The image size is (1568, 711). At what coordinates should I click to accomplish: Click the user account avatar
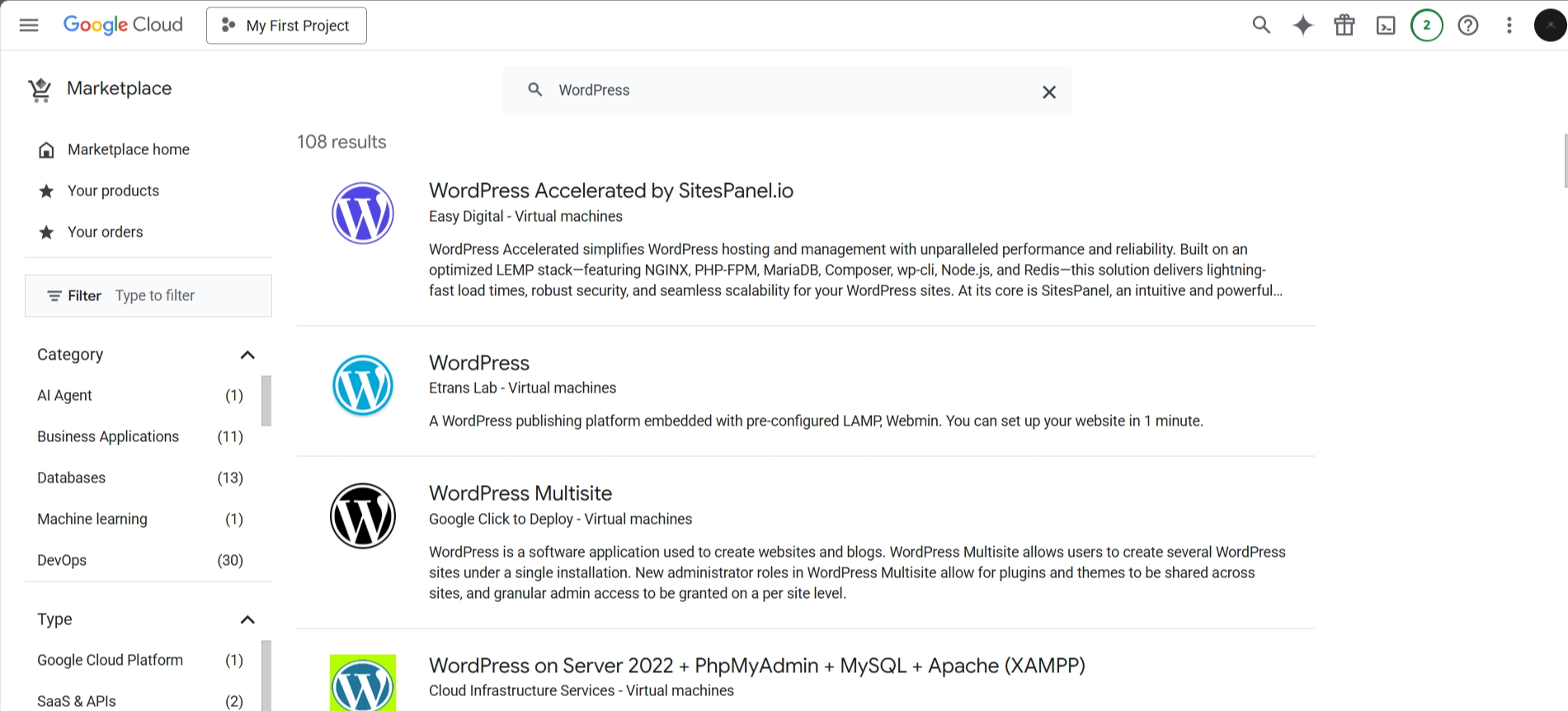click(x=1550, y=26)
